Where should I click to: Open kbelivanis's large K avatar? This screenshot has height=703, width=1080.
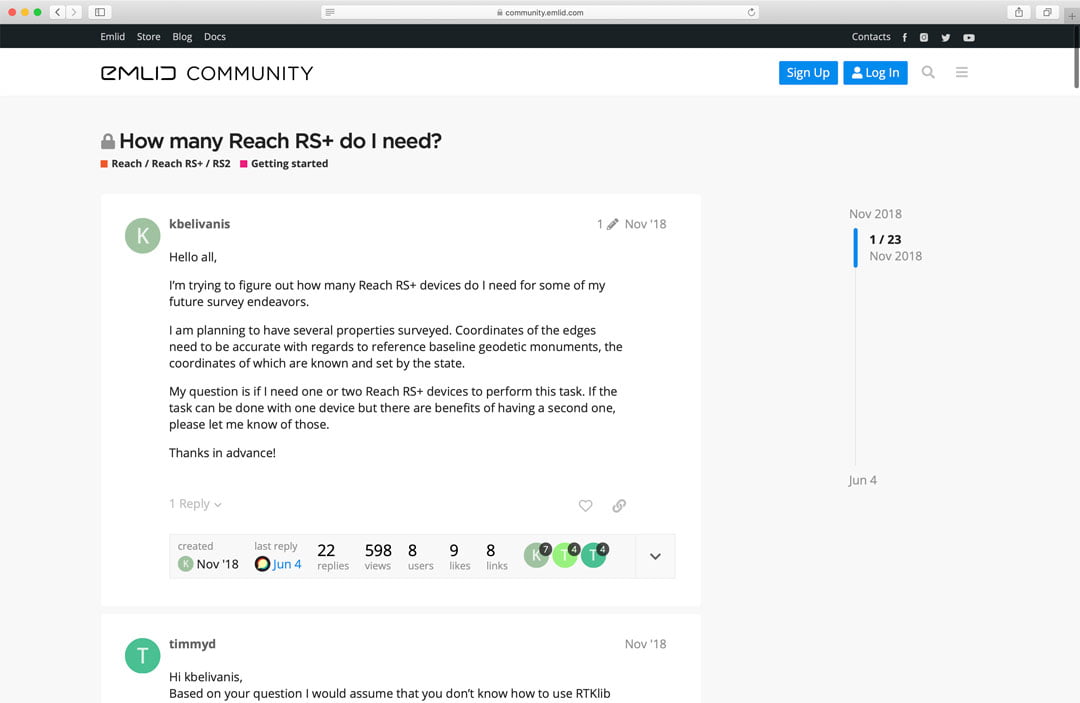point(143,235)
